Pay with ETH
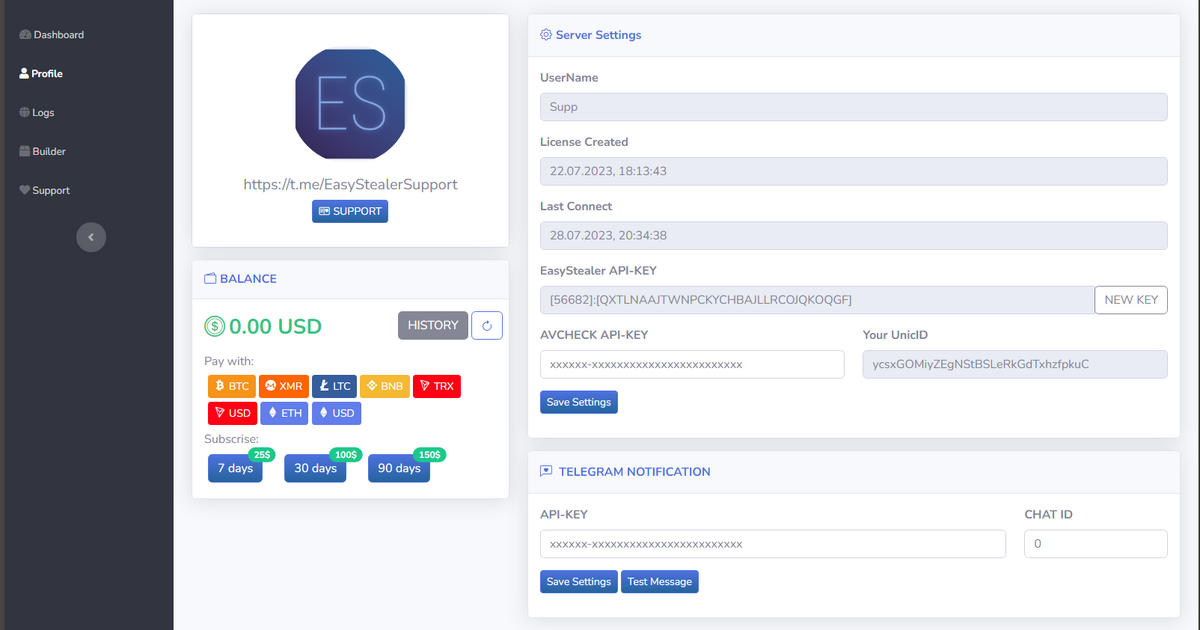The width and height of the screenshot is (1200, 630). (x=284, y=413)
